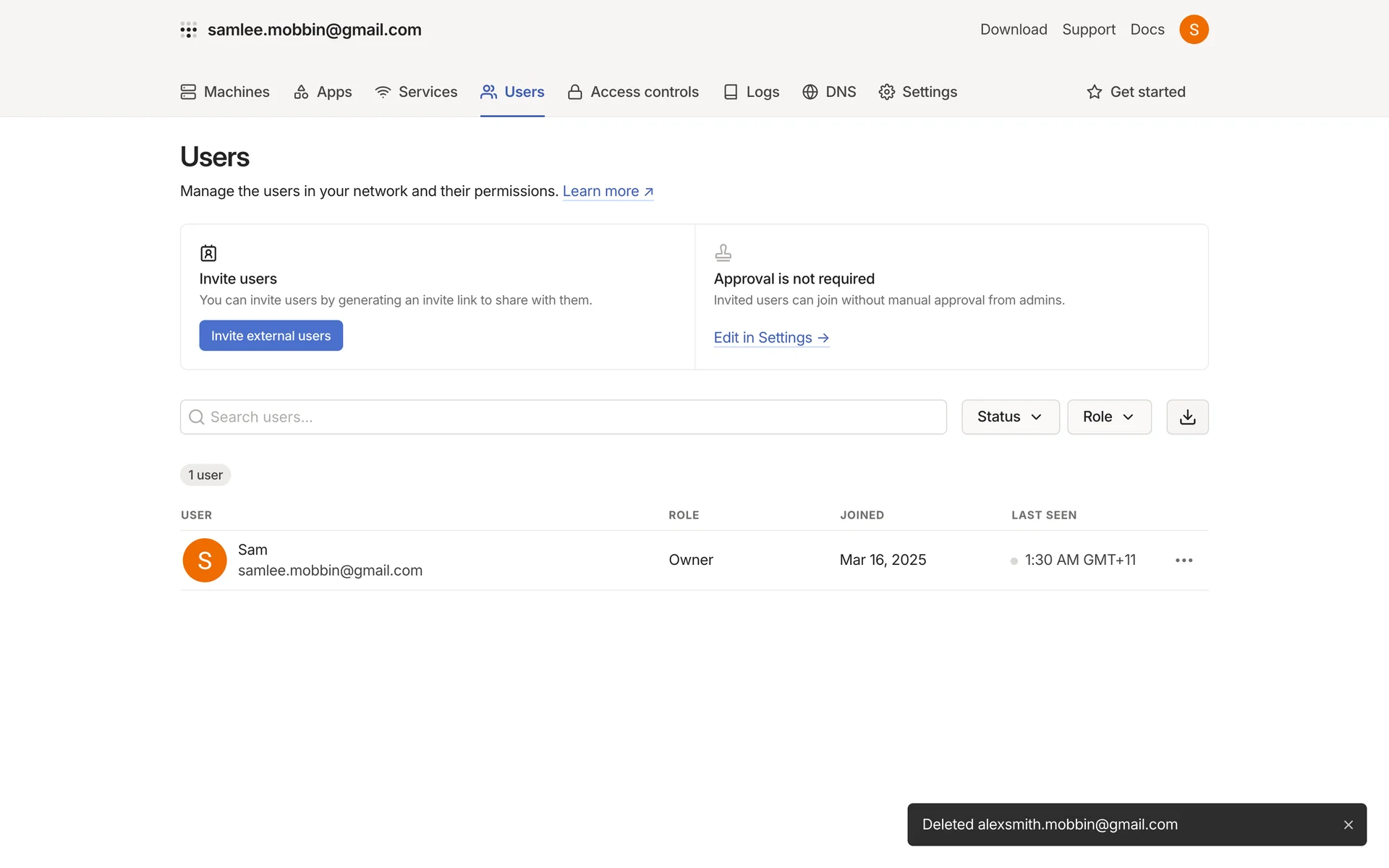
Task: Expand the Status filter dropdown
Action: coord(1010,417)
